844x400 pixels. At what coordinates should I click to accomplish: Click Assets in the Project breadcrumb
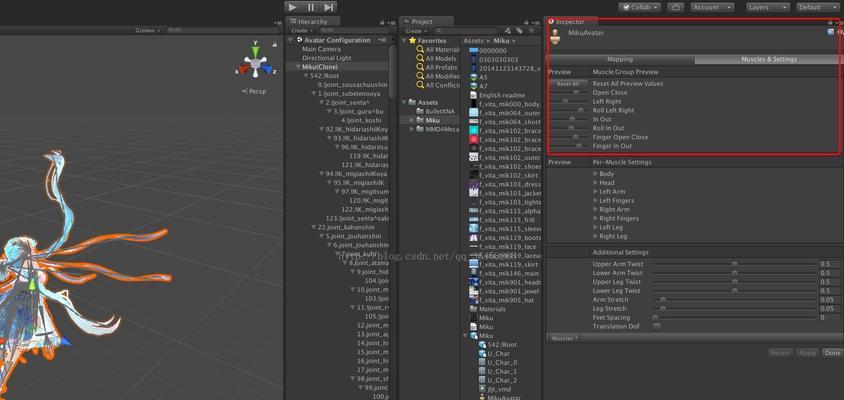pyautogui.click(x=473, y=40)
